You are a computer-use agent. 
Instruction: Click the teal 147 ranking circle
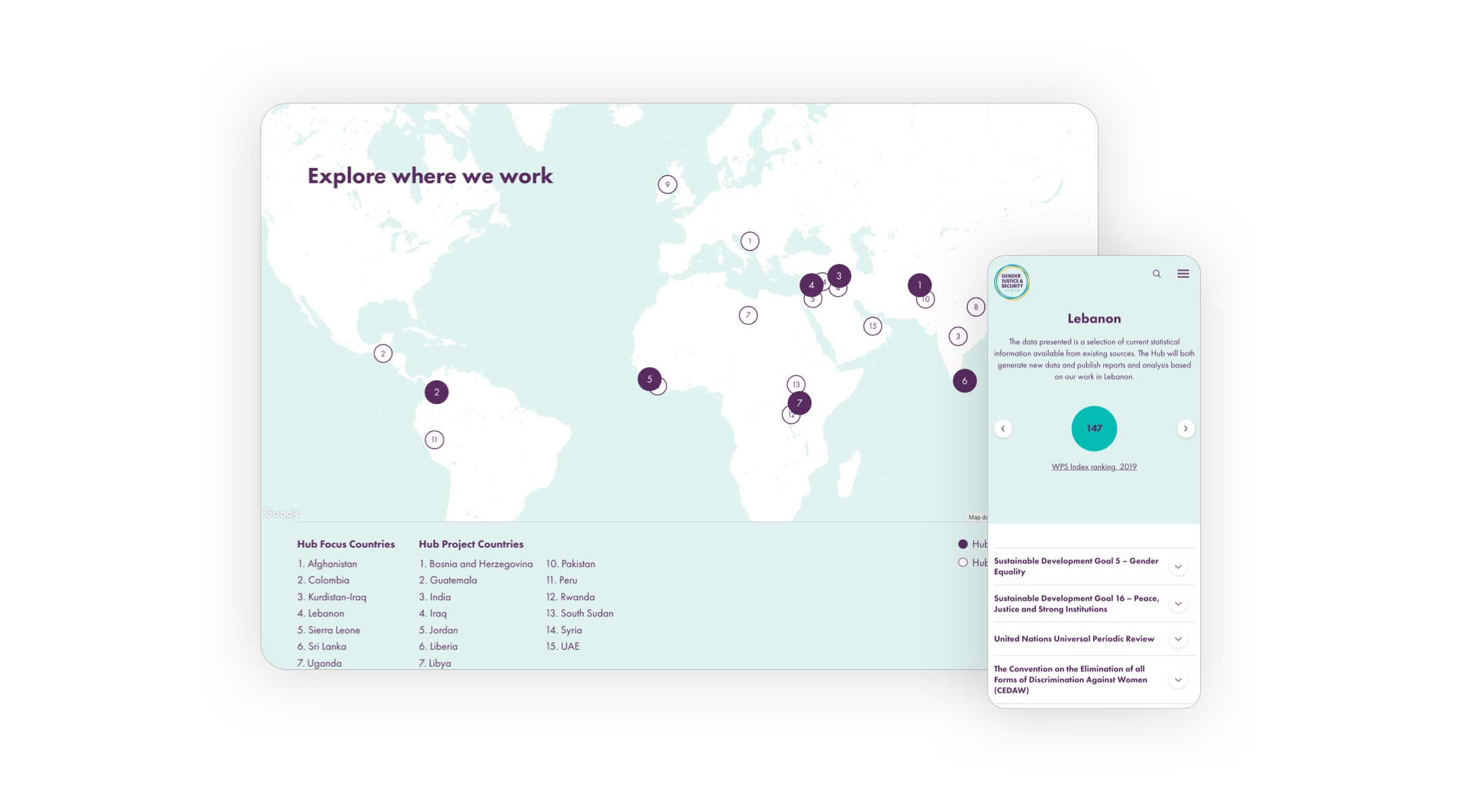(1094, 428)
